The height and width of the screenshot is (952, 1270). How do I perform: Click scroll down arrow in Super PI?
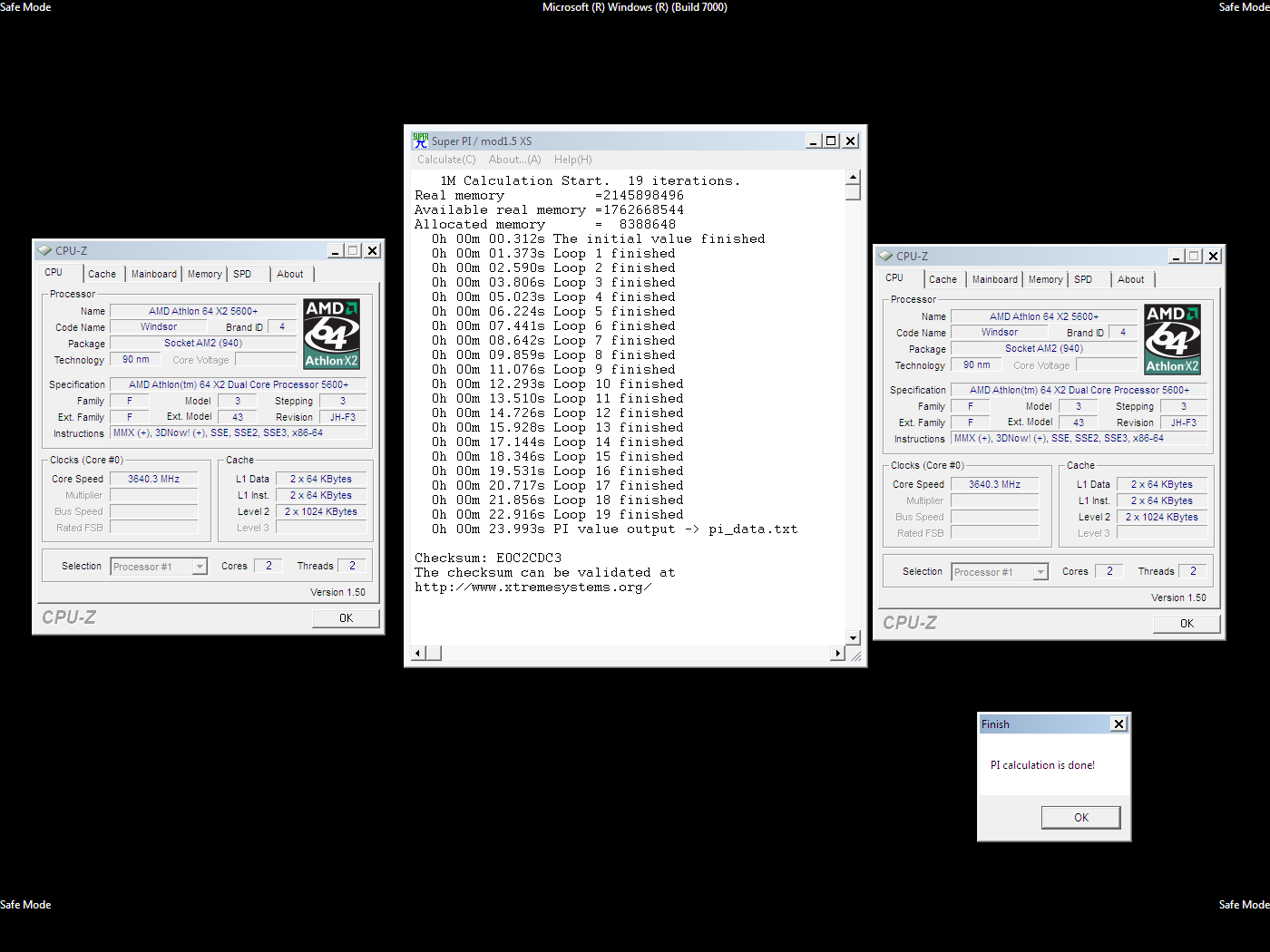coord(853,637)
